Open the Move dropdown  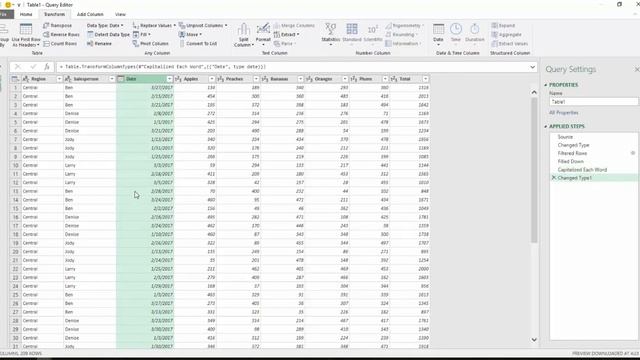[191, 35]
